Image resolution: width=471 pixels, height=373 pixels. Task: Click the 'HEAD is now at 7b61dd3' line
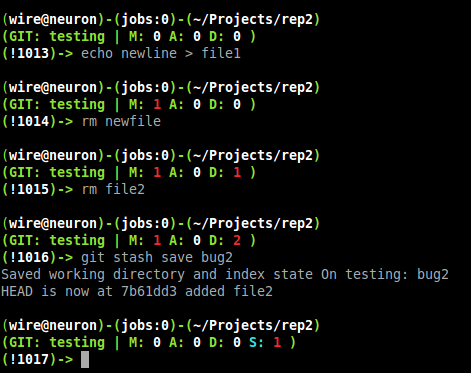tap(137, 291)
